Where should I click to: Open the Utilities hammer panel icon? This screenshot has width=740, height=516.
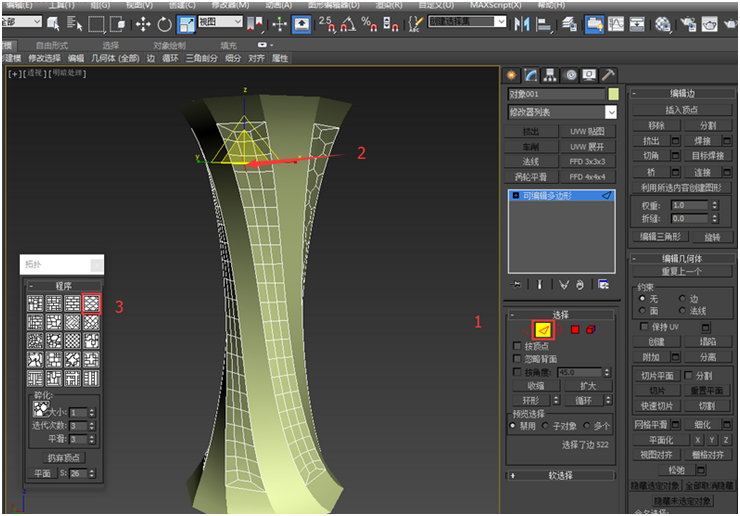pos(607,75)
